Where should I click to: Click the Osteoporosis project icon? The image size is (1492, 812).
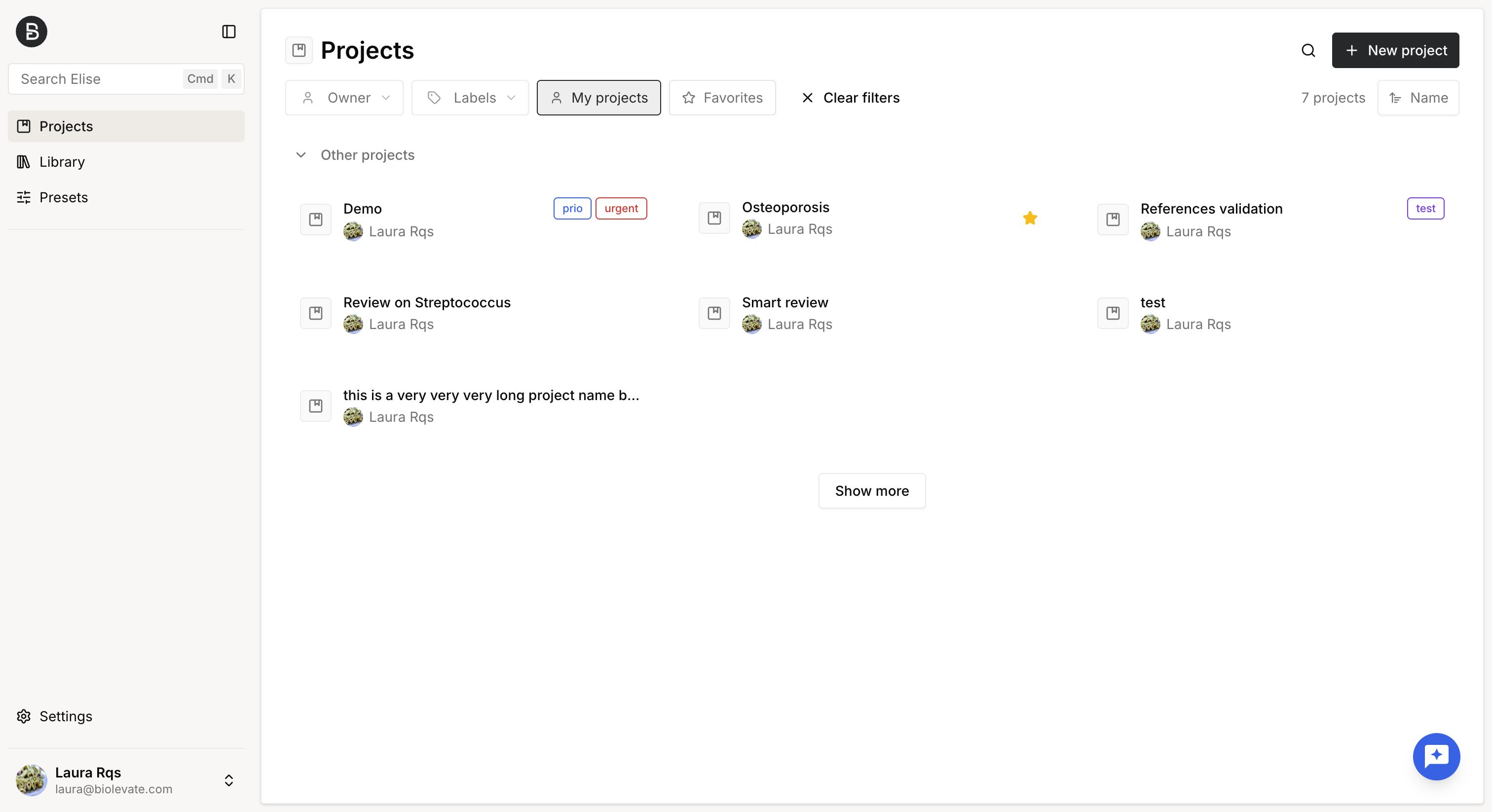click(714, 218)
